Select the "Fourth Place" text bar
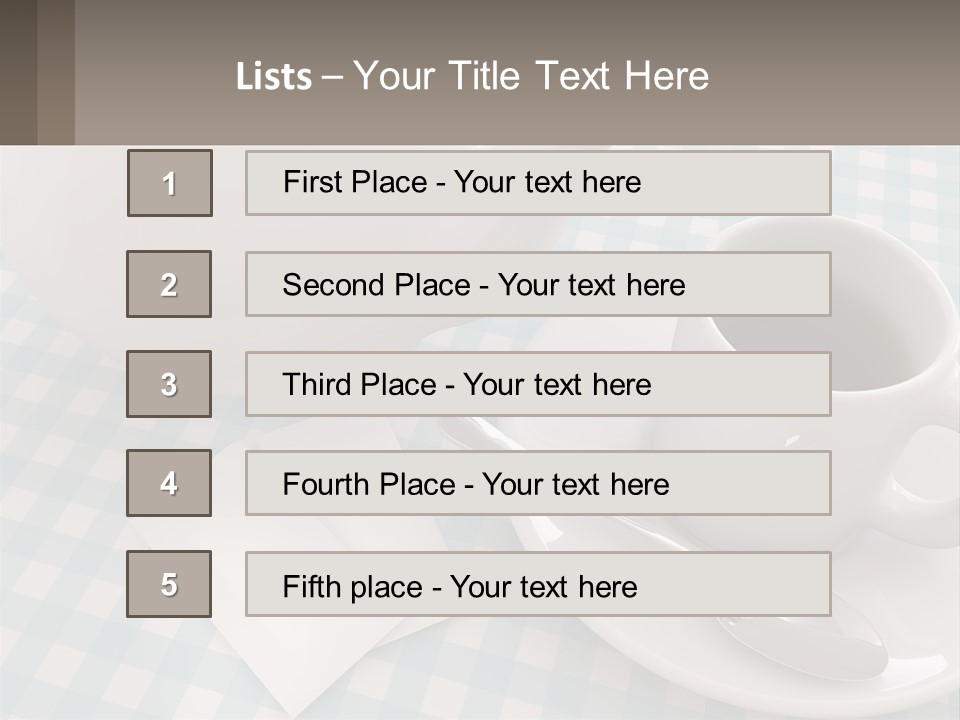Viewport: 960px width, 720px height. (x=538, y=483)
